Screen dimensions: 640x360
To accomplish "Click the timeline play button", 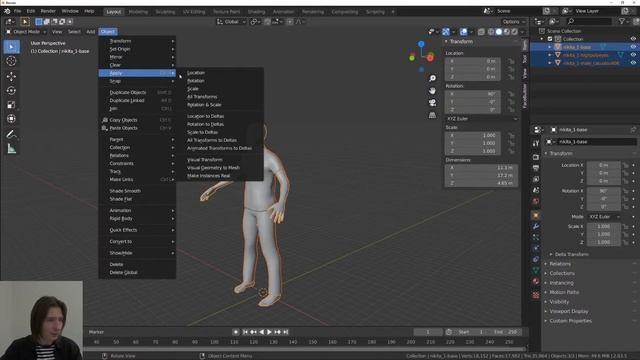I will click(x=269, y=332).
